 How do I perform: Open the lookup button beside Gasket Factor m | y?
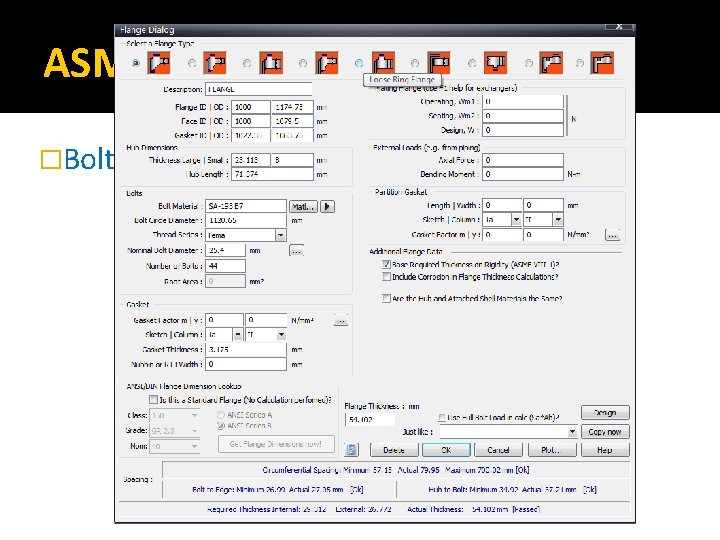coord(341,320)
